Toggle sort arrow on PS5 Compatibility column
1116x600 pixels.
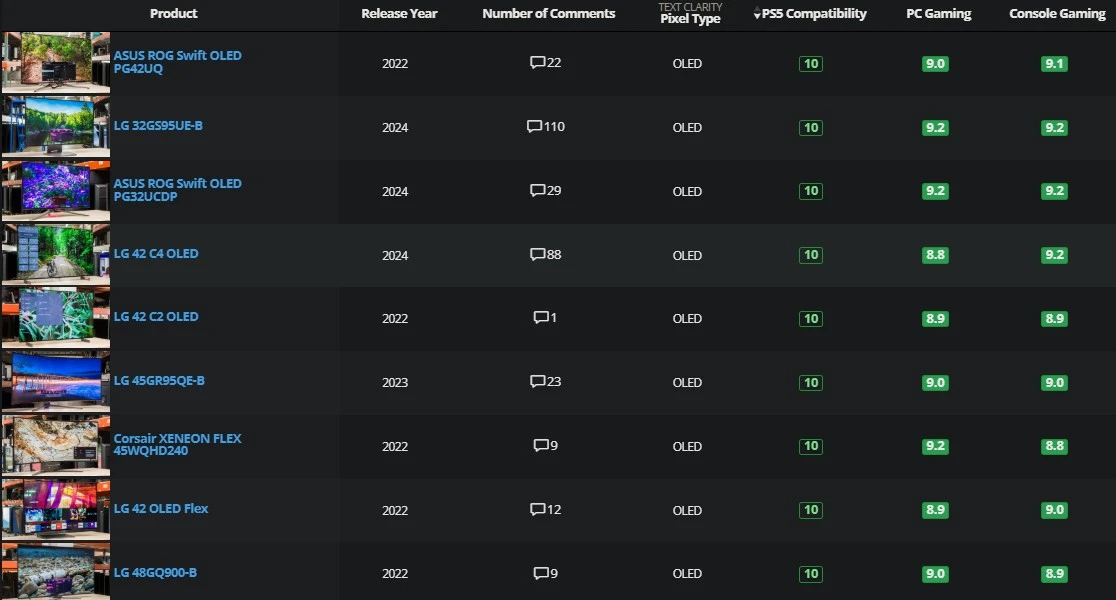coord(757,14)
